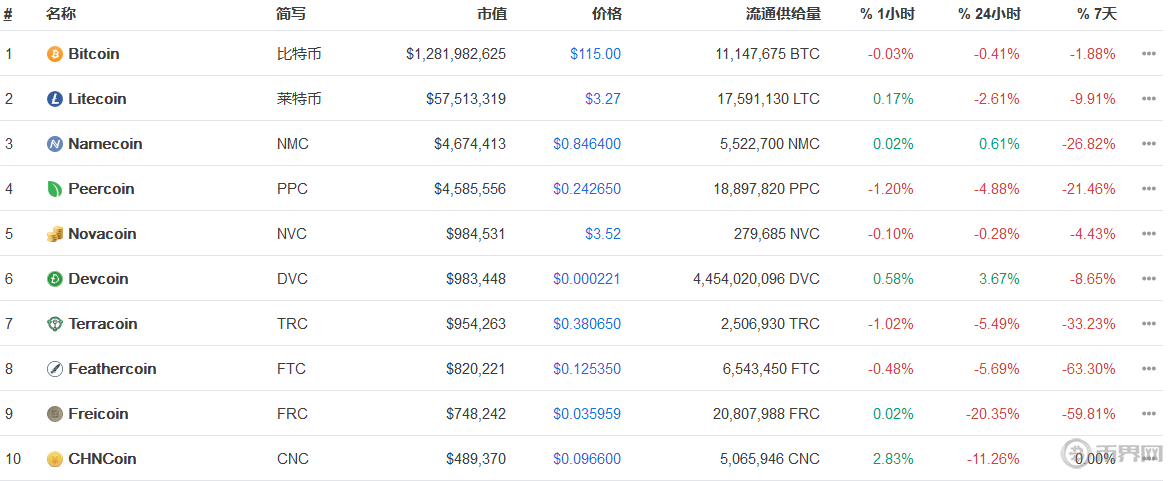The width and height of the screenshot is (1174, 481).
Task: Open the more options menu for Terracoin
Action: pyautogui.click(x=1149, y=324)
